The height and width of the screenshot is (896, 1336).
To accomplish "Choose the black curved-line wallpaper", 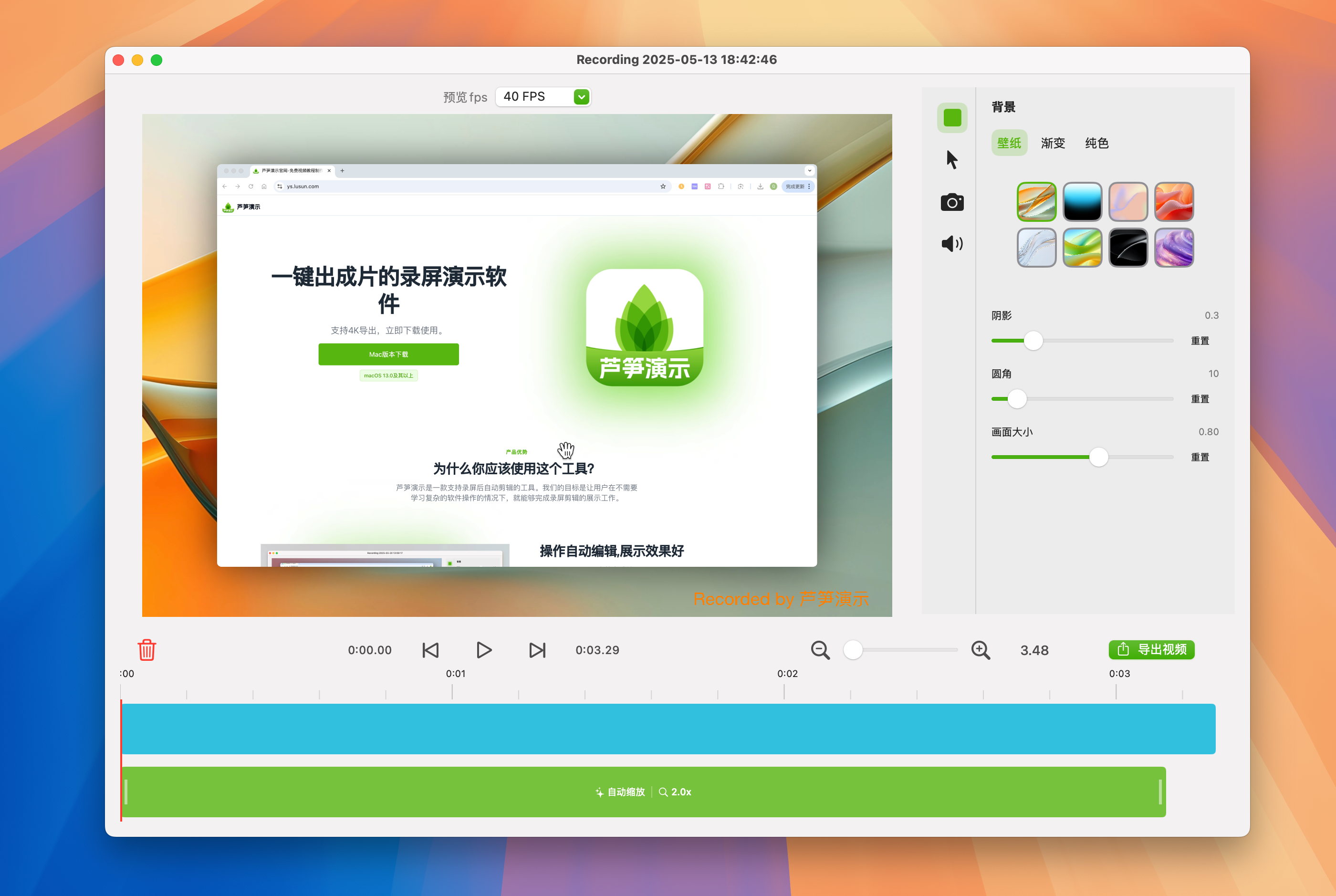I will pyautogui.click(x=1128, y=248).
